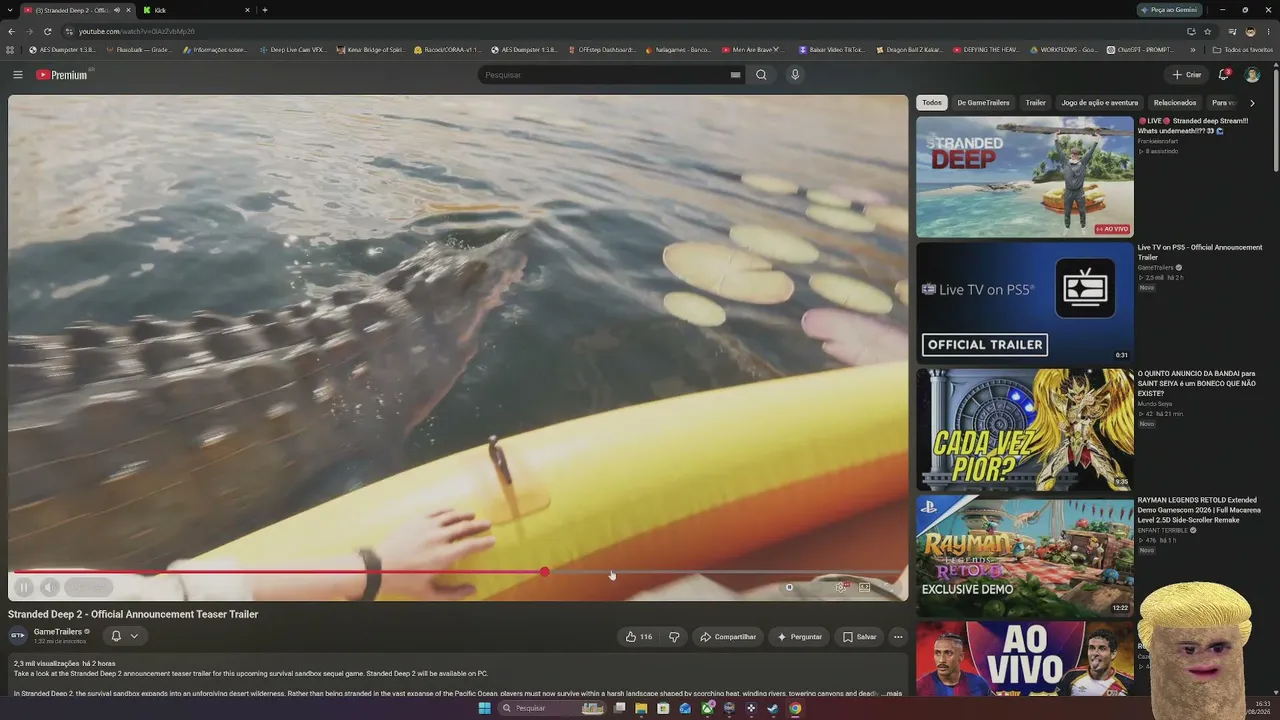Go back in browser history
The height and width of the screenshot is (720, 1280).
click(x=11, y=31)
